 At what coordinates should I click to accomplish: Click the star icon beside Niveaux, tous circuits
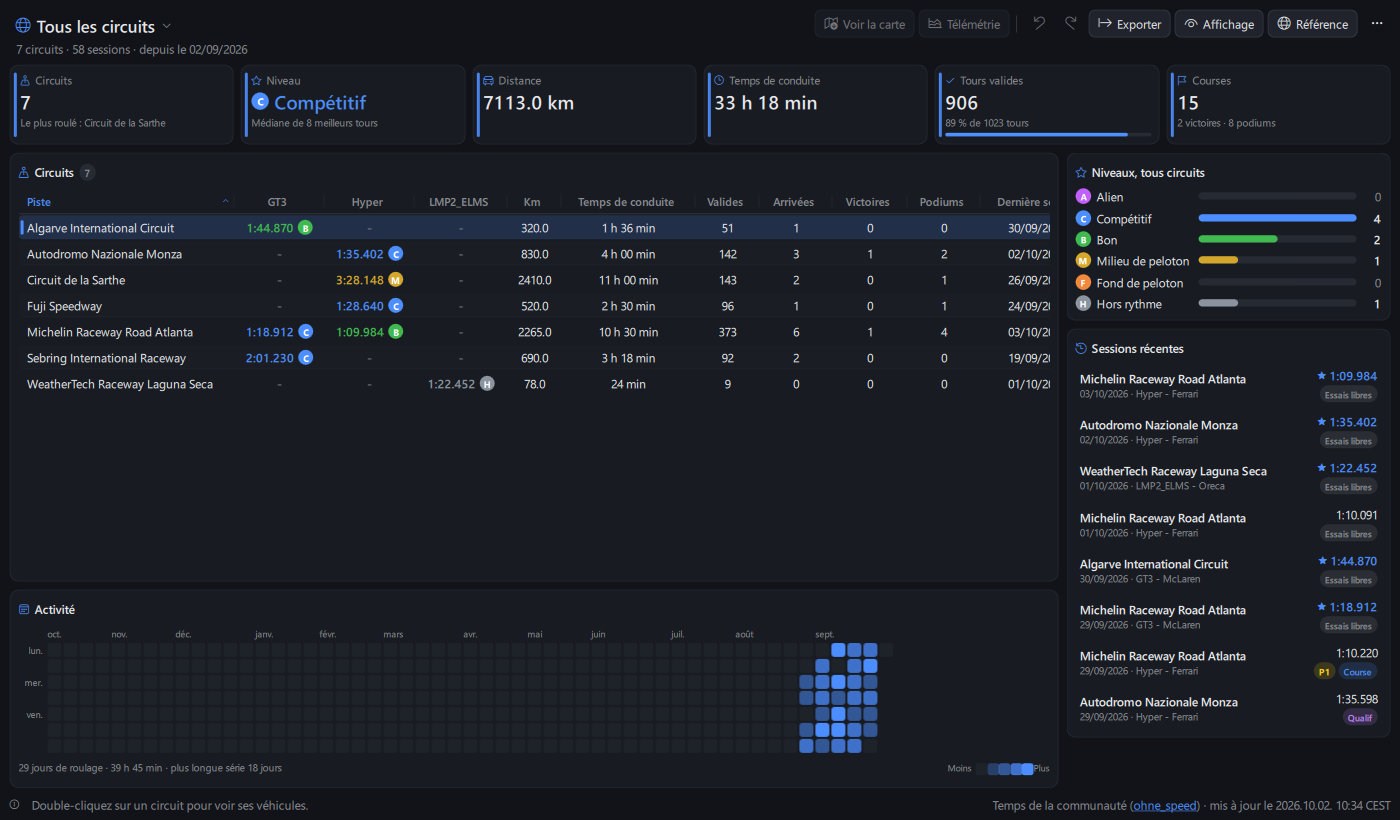tap(1081, 173)
